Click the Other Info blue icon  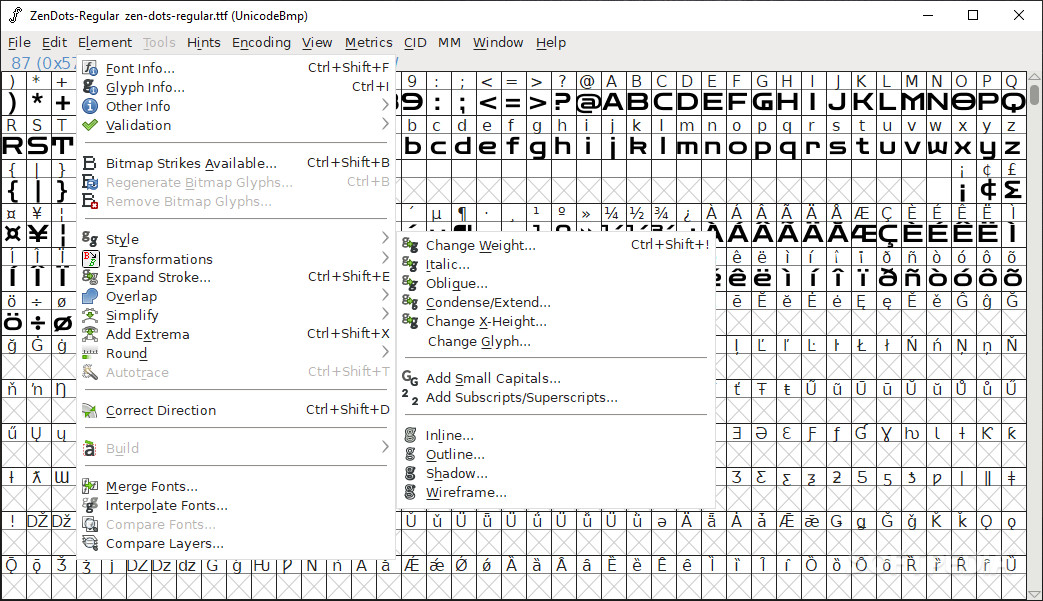(x=90, y=106)
